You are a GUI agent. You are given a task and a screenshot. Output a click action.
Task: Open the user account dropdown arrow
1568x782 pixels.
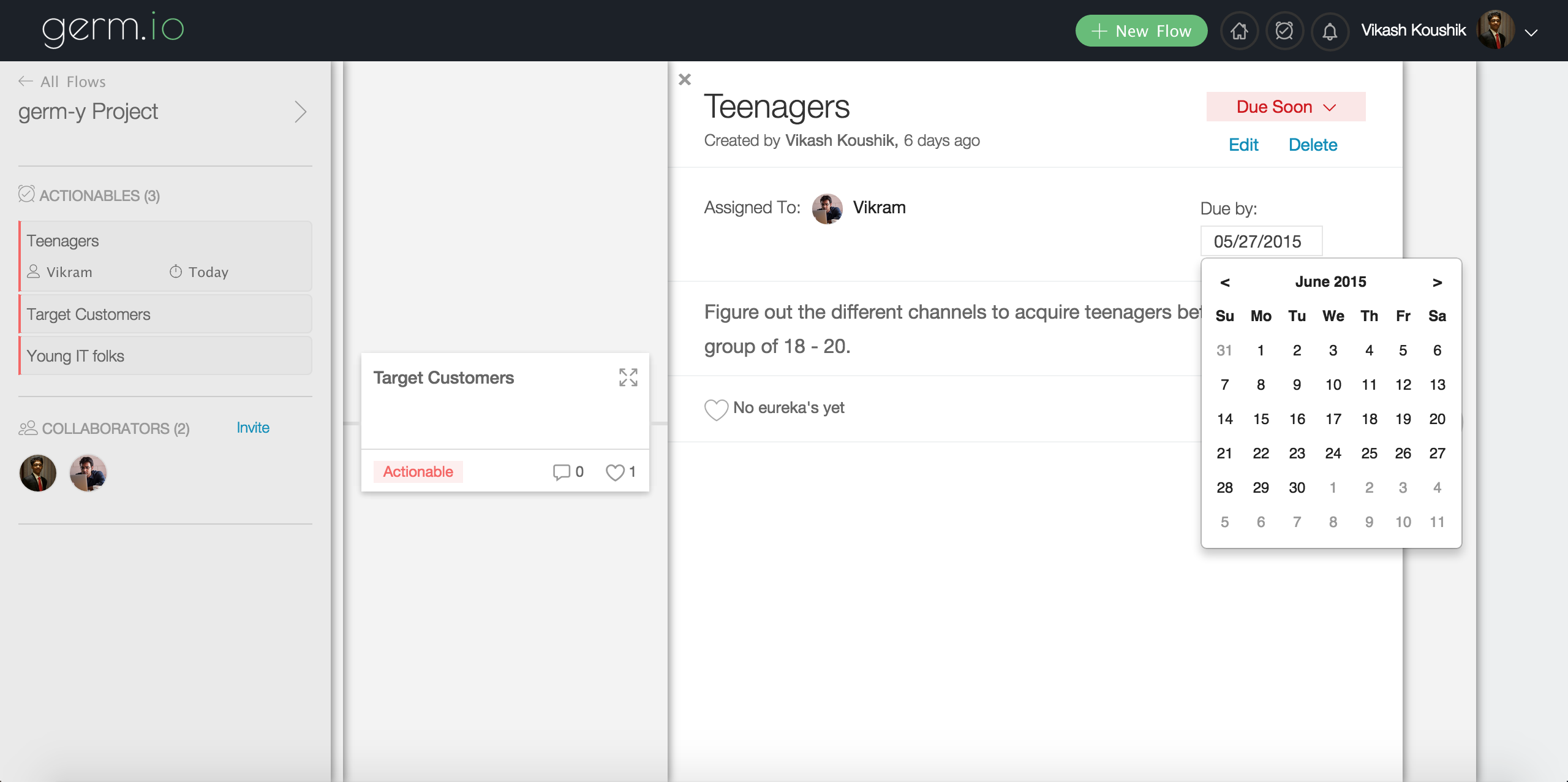pyautogui.click(x=1531, y=32)
